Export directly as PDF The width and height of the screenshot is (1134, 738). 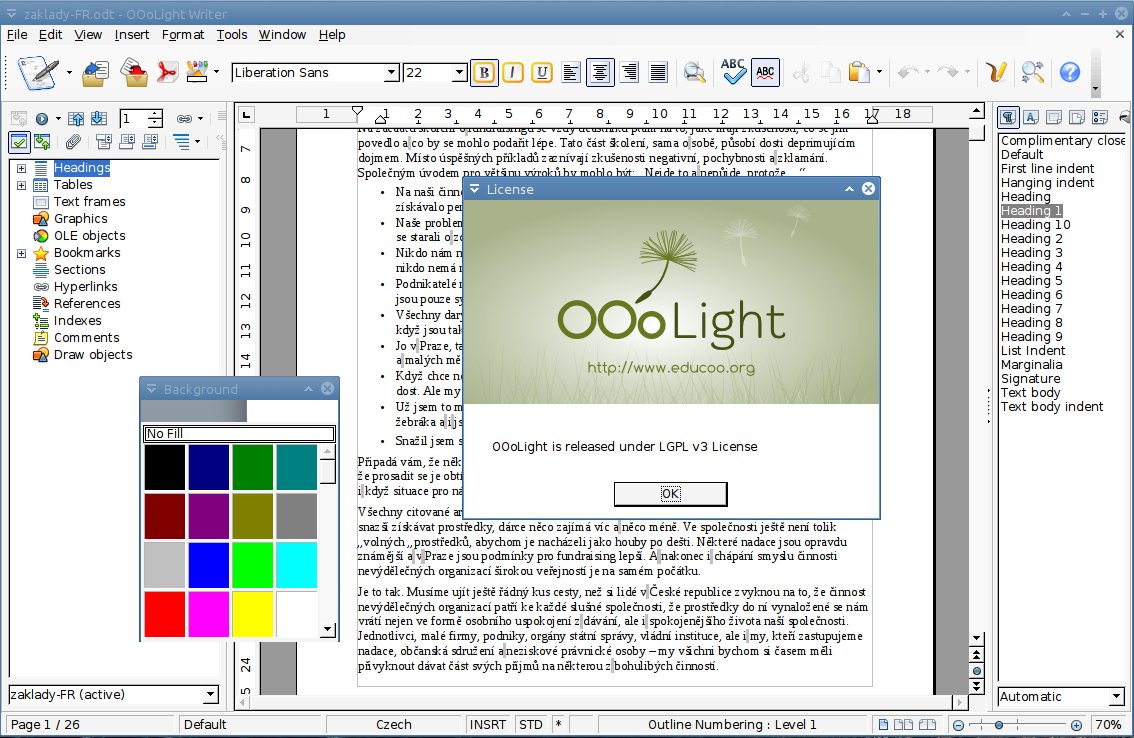pyautogui.click(x=167, y=72)
